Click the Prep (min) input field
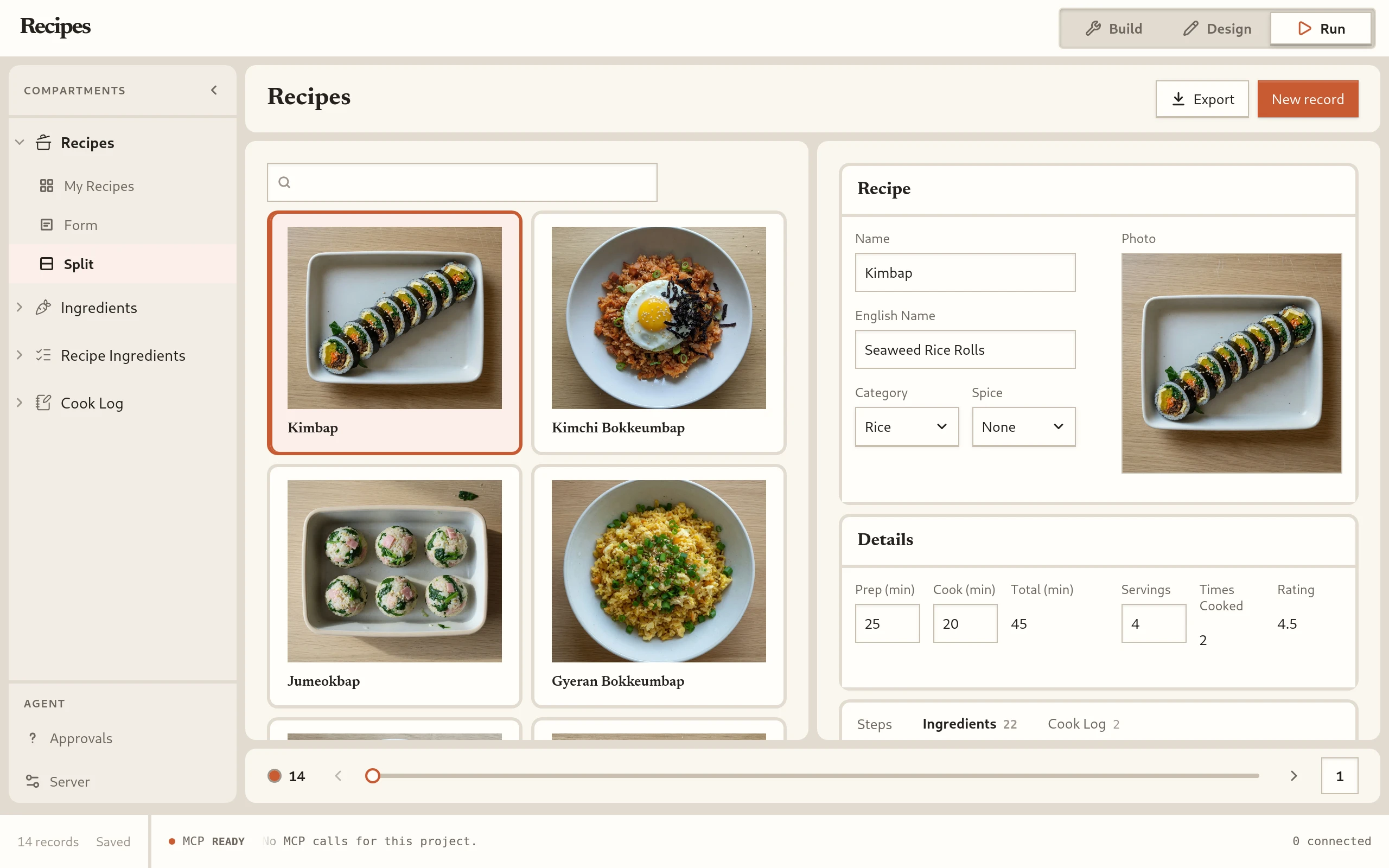1389x868 pixels. 887,623
